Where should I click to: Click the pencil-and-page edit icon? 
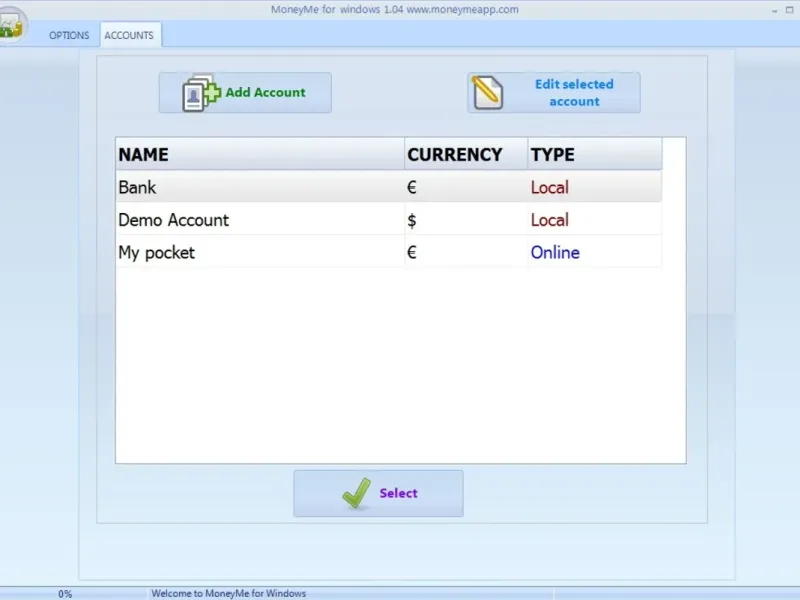[x=487, y=92]
